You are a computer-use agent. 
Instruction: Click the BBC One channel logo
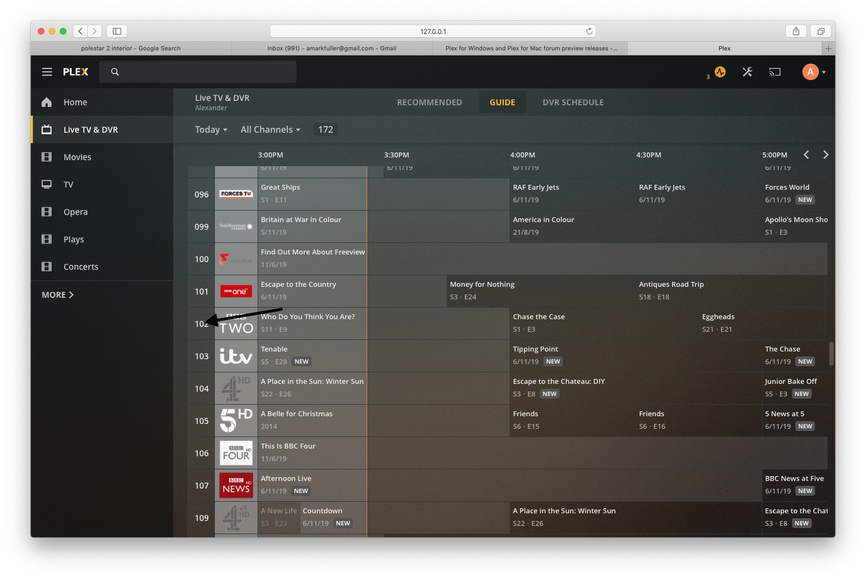pyautogui.click(x=236, y=291)
